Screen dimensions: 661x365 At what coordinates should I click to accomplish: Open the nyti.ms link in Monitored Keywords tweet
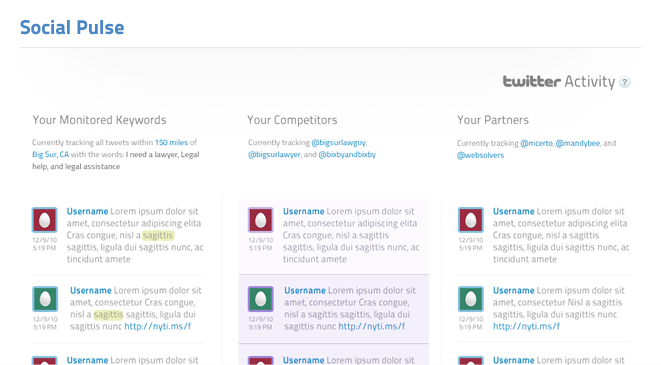click(x=158, y=326)
